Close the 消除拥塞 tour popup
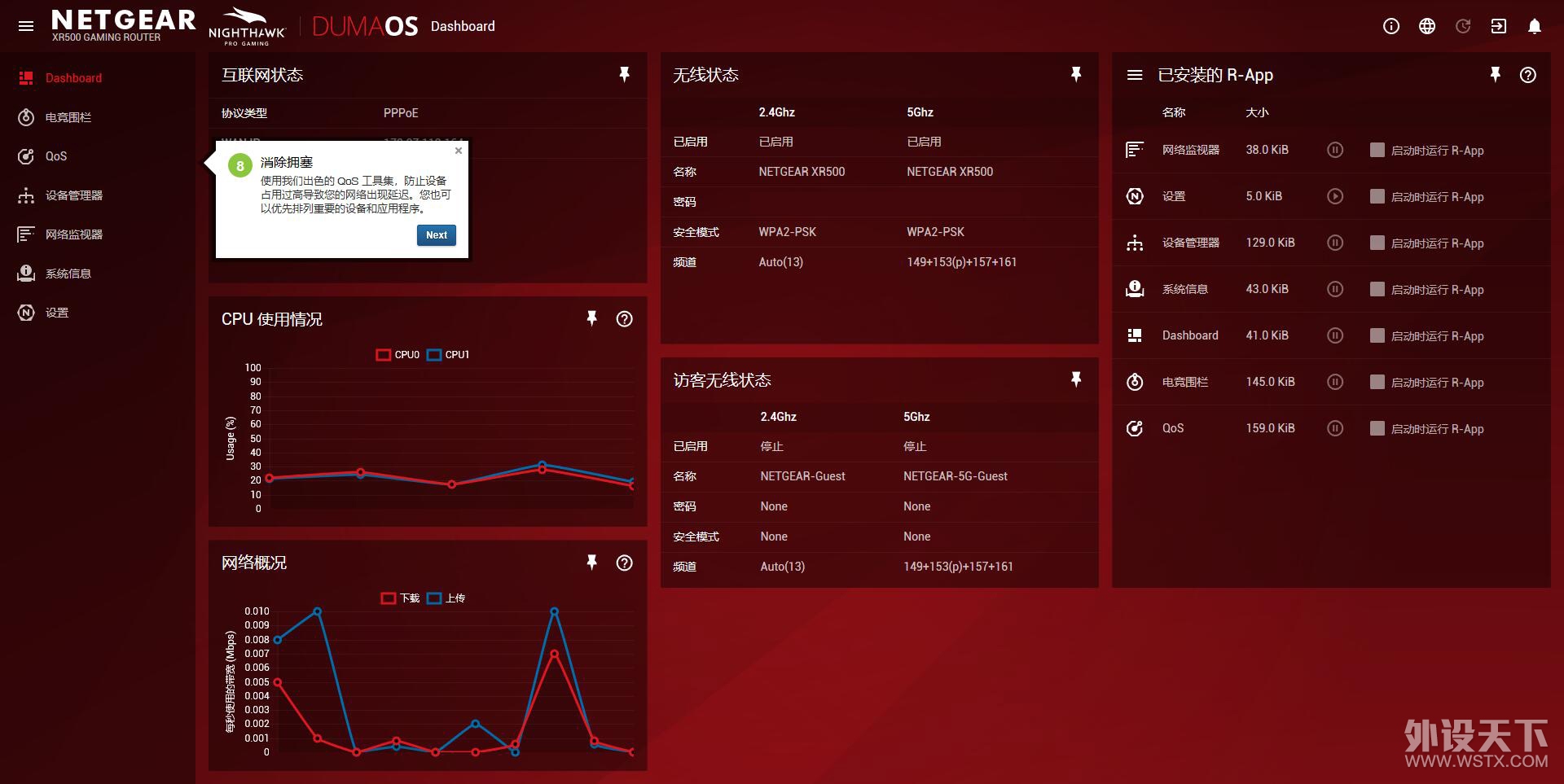The image size is (1564, 784). tap(459, 151)
